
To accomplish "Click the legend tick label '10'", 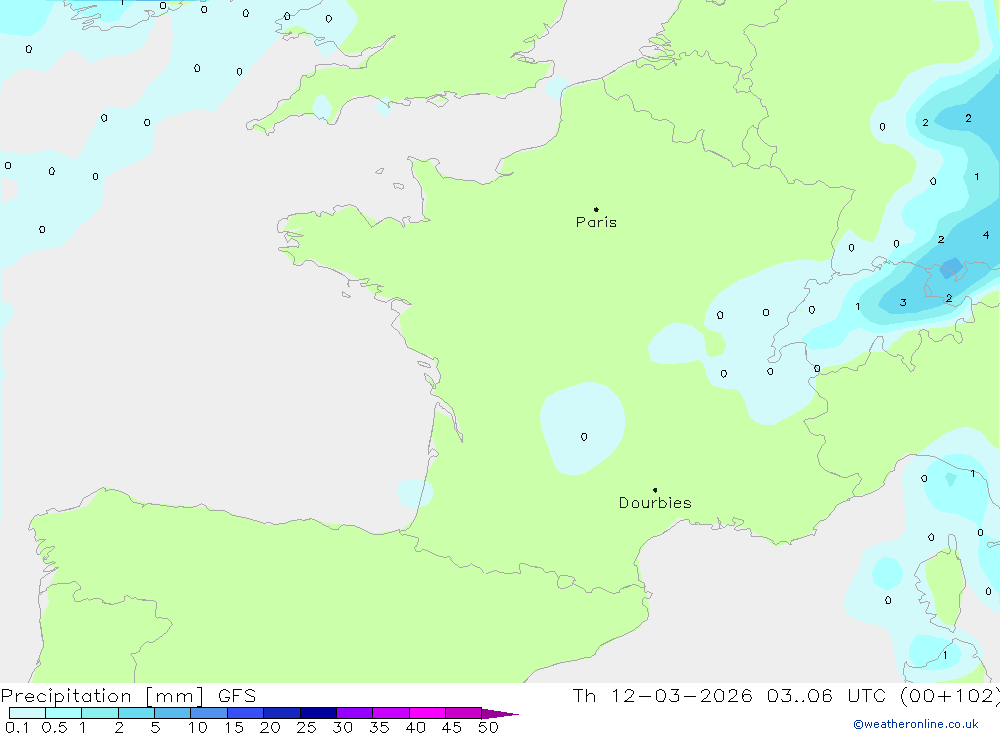I will point(198,727).
